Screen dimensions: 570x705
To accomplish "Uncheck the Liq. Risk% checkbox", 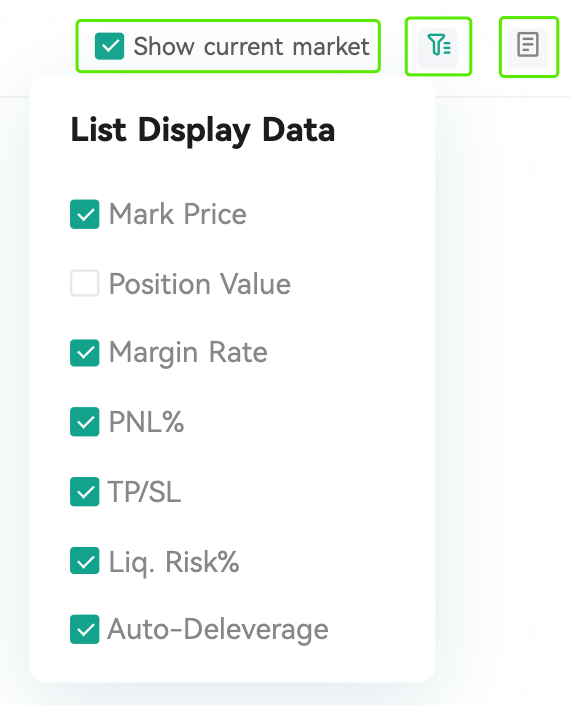I will tap(85, 561).
